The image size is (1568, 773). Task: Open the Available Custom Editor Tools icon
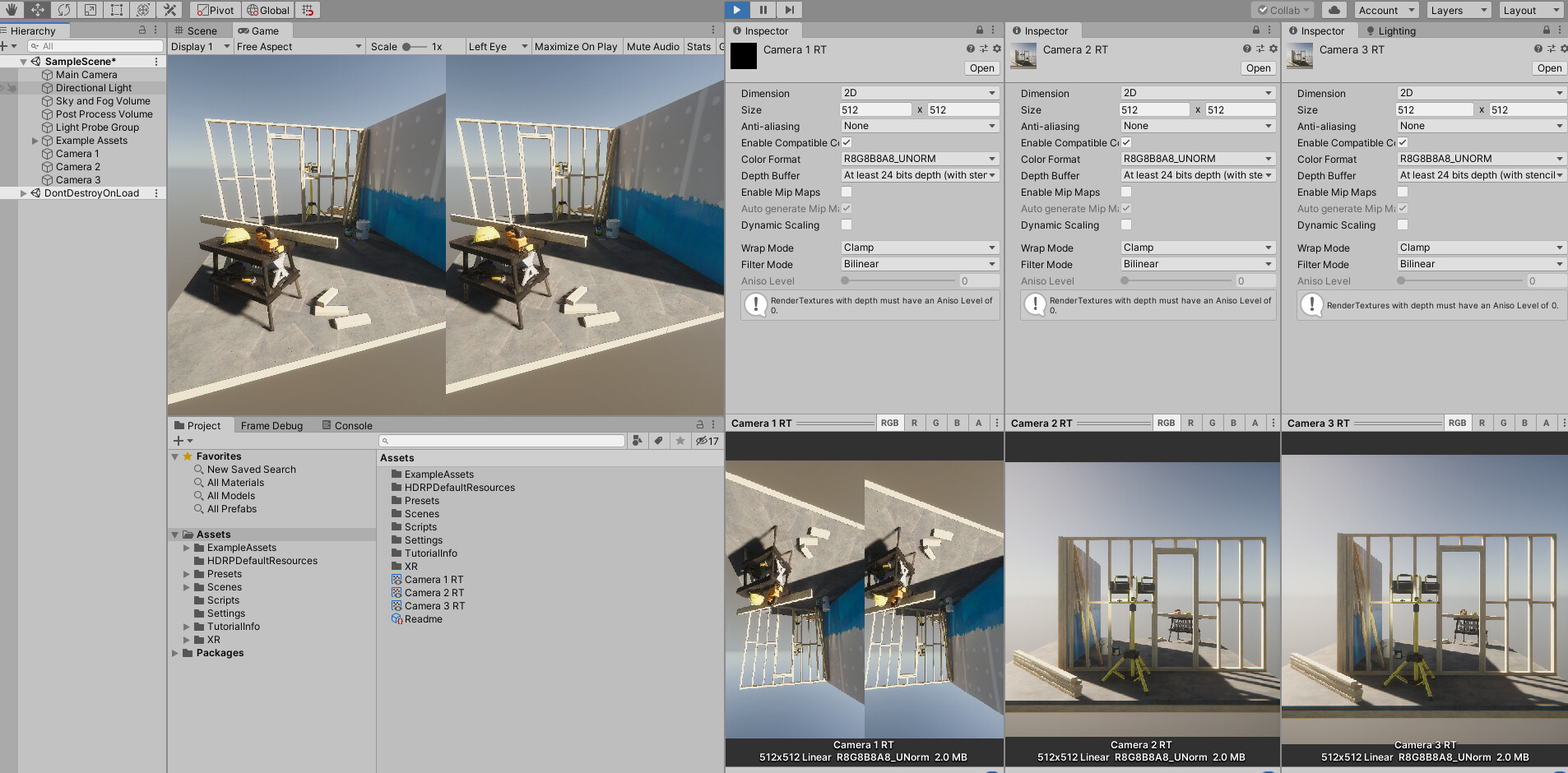pos(169,10)
